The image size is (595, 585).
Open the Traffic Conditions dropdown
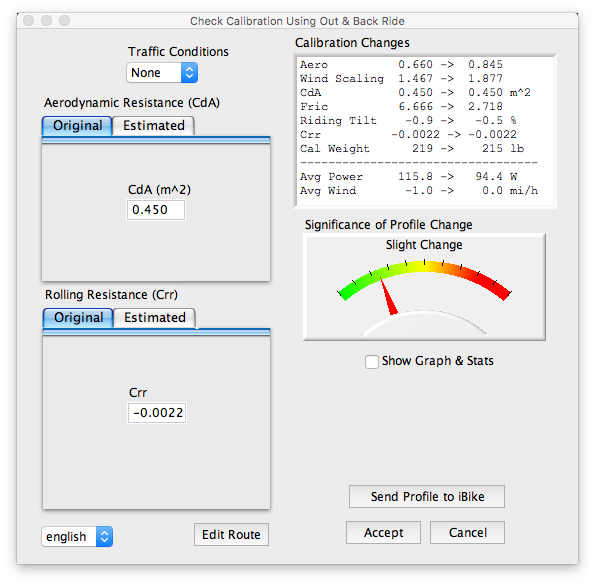click(162, 72)
